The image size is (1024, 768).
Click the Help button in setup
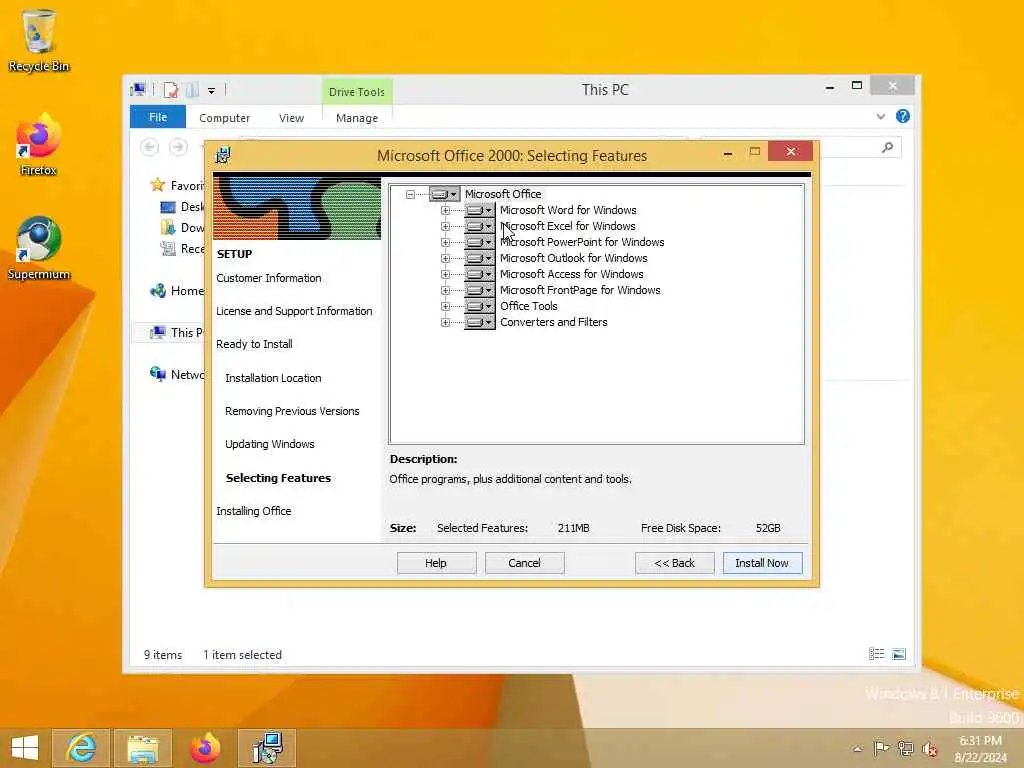pyautogui.click(x=436, y=563)
